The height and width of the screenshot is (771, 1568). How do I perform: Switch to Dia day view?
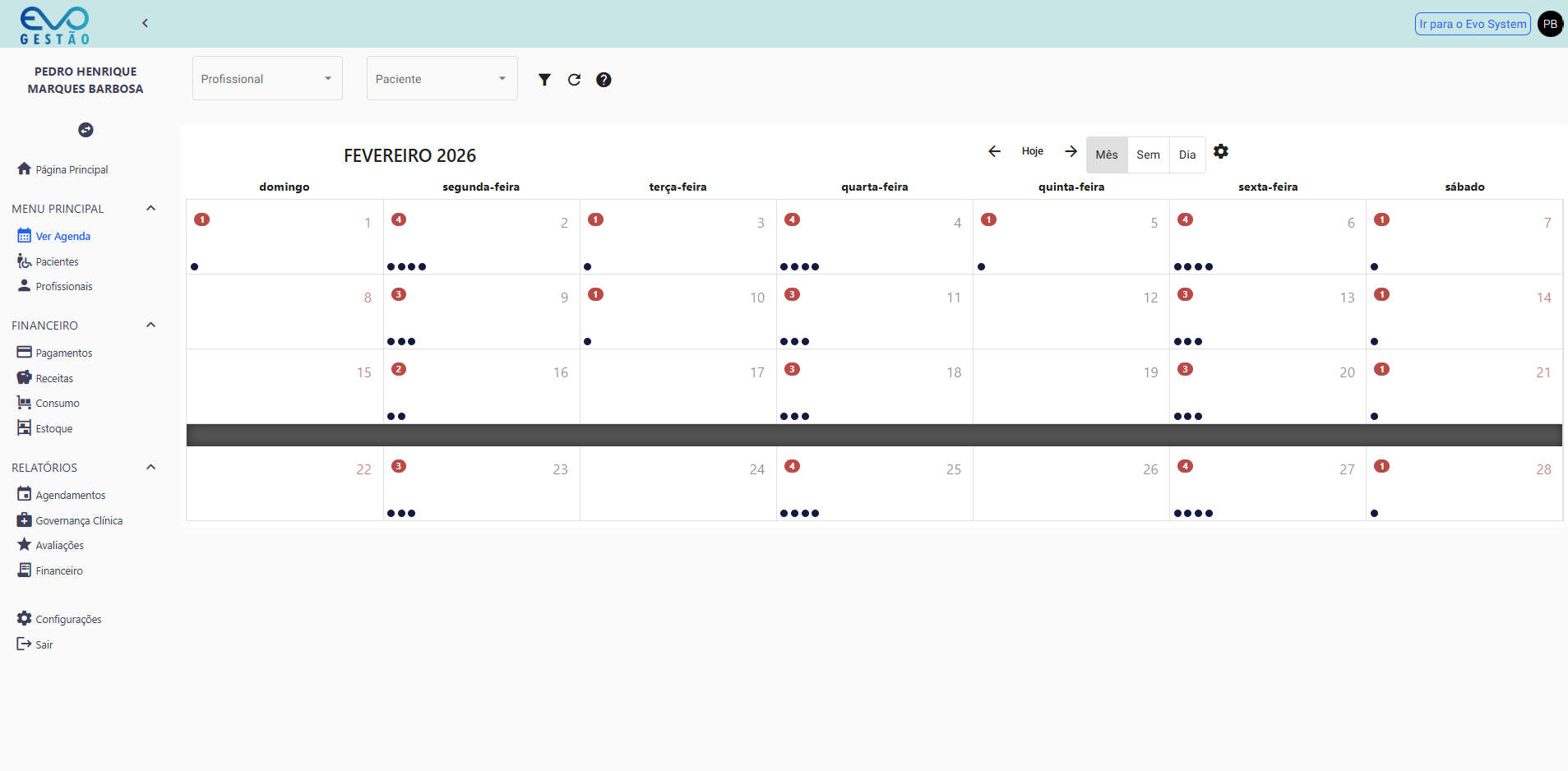click(x=1186, y=155)
